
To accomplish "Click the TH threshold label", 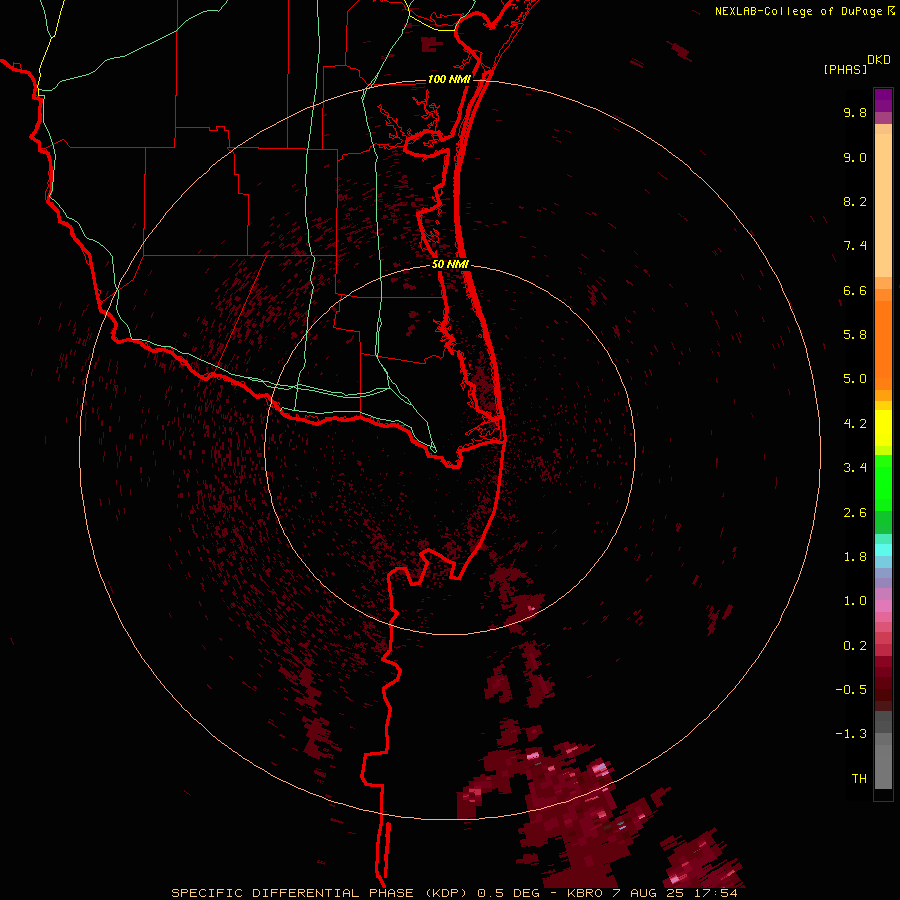I will (859, 779).
